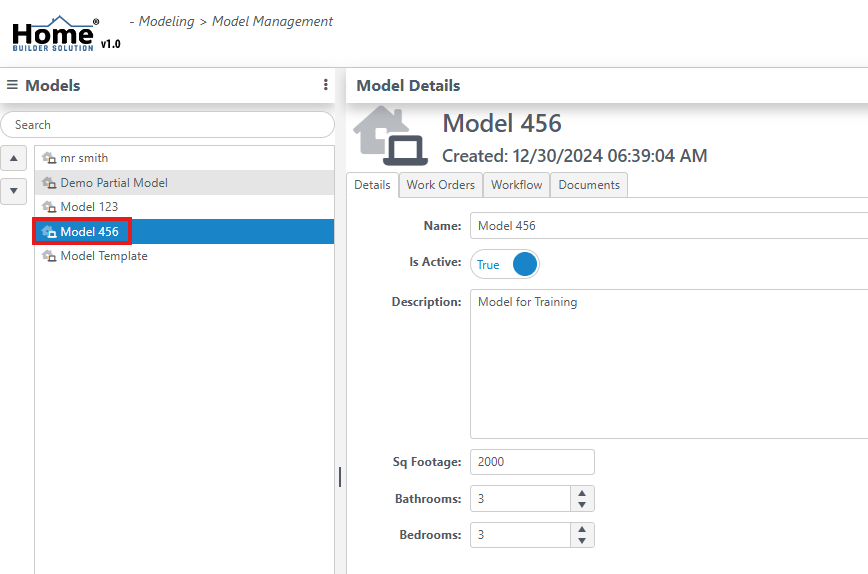Click the Modeling breadcrumb
This screenshot has height=574, width=868.
click(x=166, y=22)
